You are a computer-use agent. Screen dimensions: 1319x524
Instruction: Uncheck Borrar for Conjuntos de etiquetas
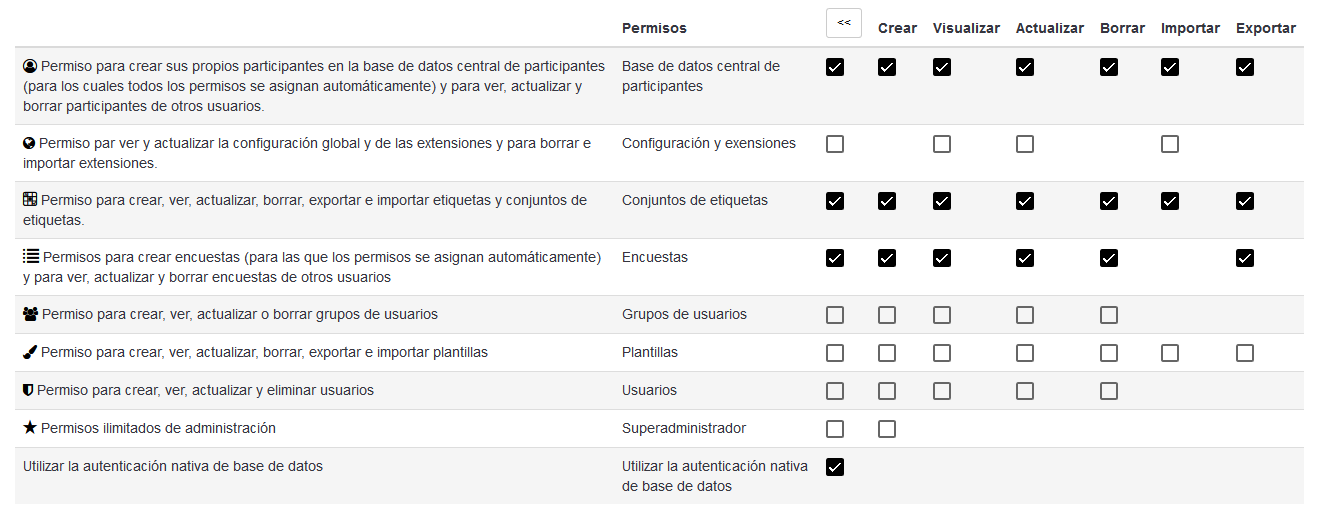click(1109, 201)
